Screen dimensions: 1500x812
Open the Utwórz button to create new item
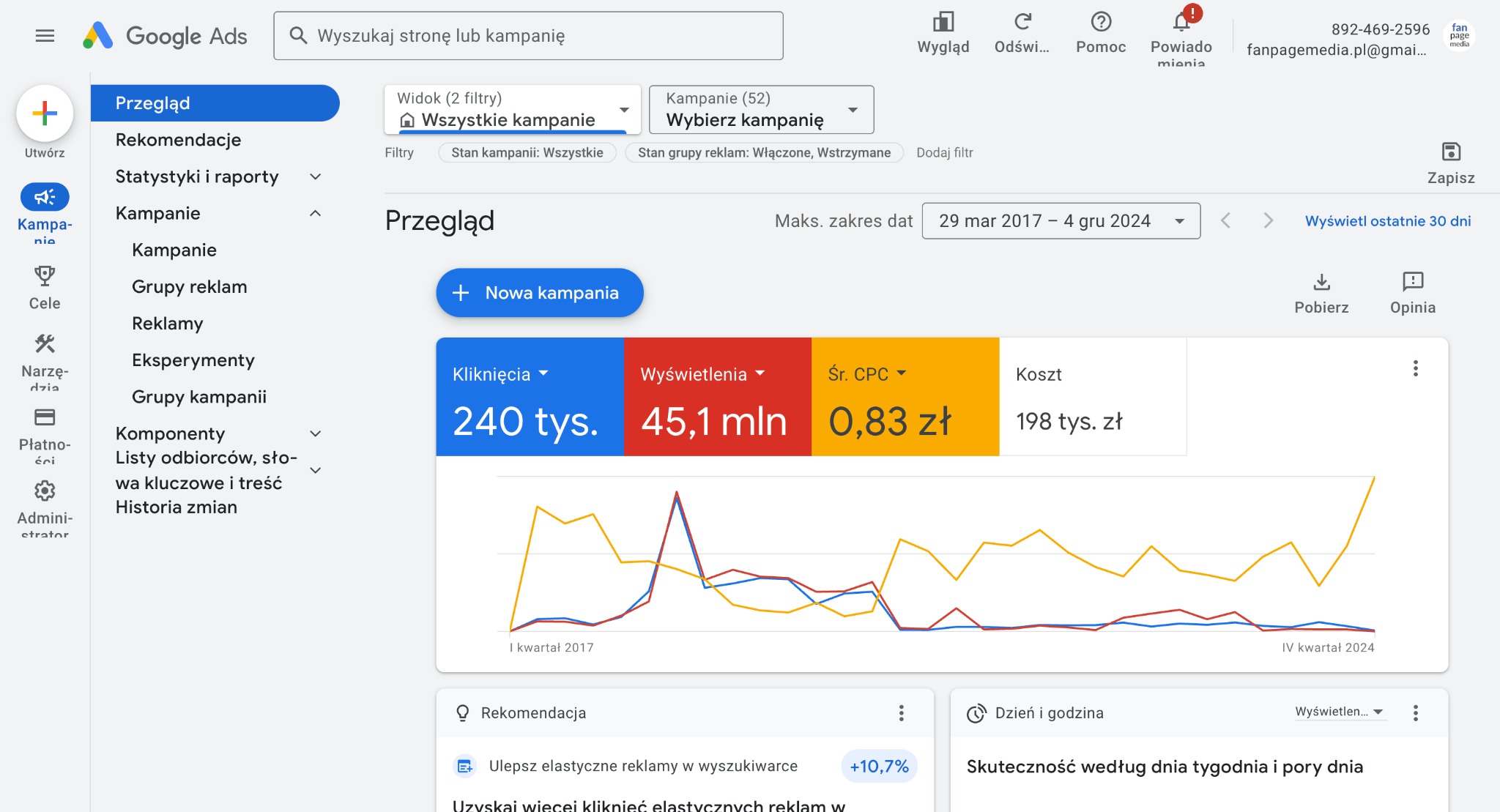[x=45, y=113]
